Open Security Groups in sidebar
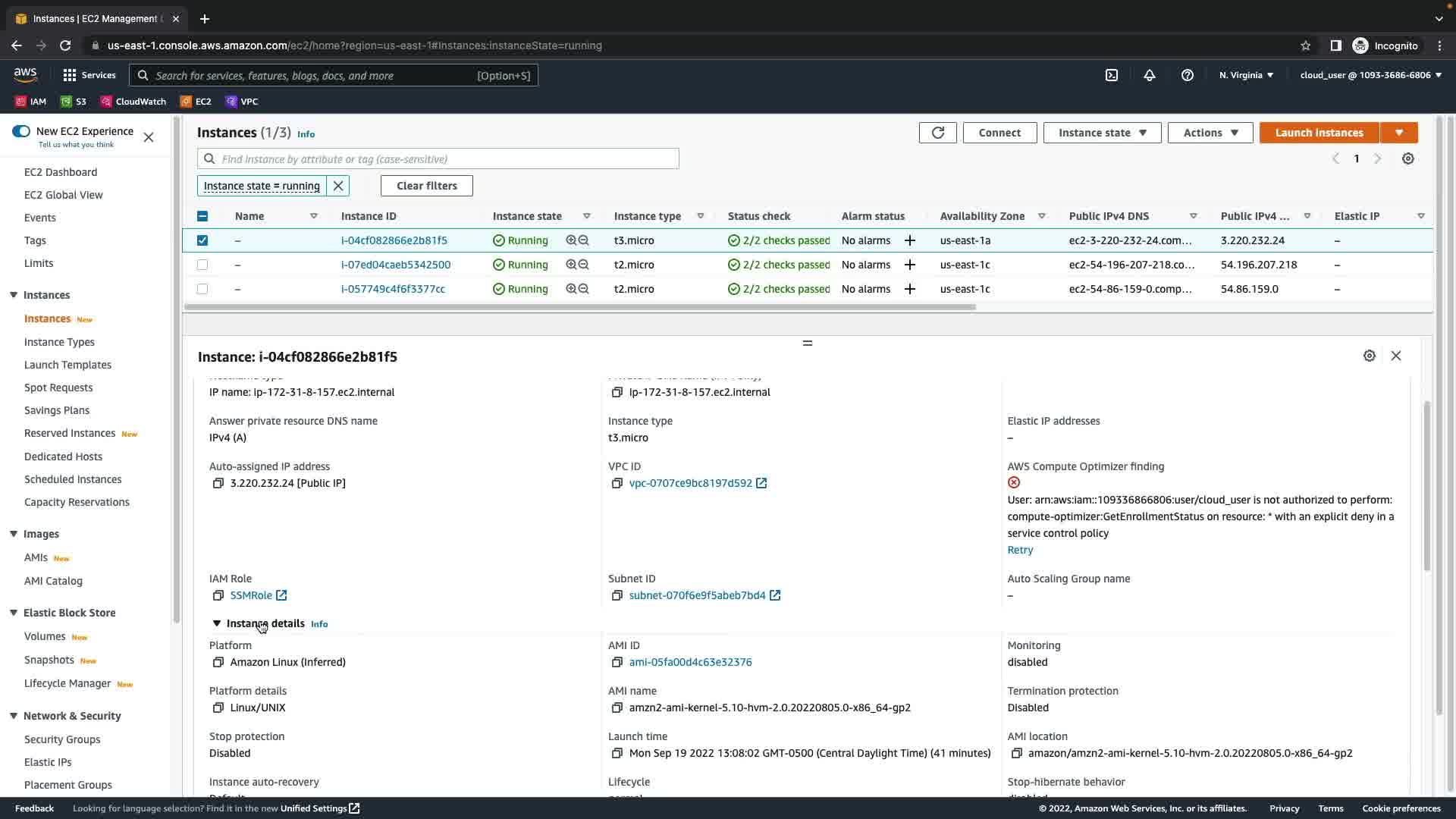 pos(62,739)
